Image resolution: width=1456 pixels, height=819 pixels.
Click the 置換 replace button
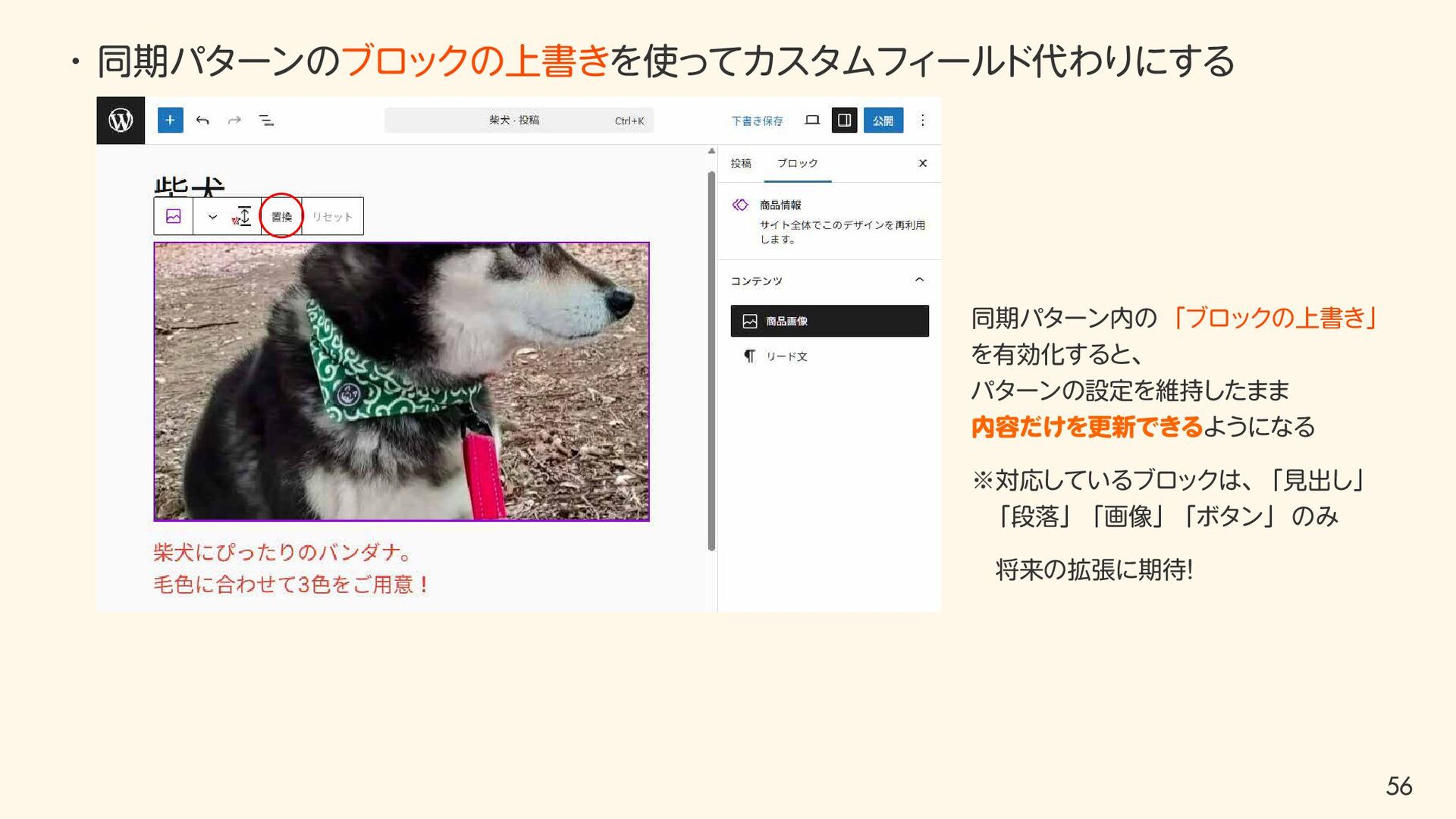pos(281,216)
